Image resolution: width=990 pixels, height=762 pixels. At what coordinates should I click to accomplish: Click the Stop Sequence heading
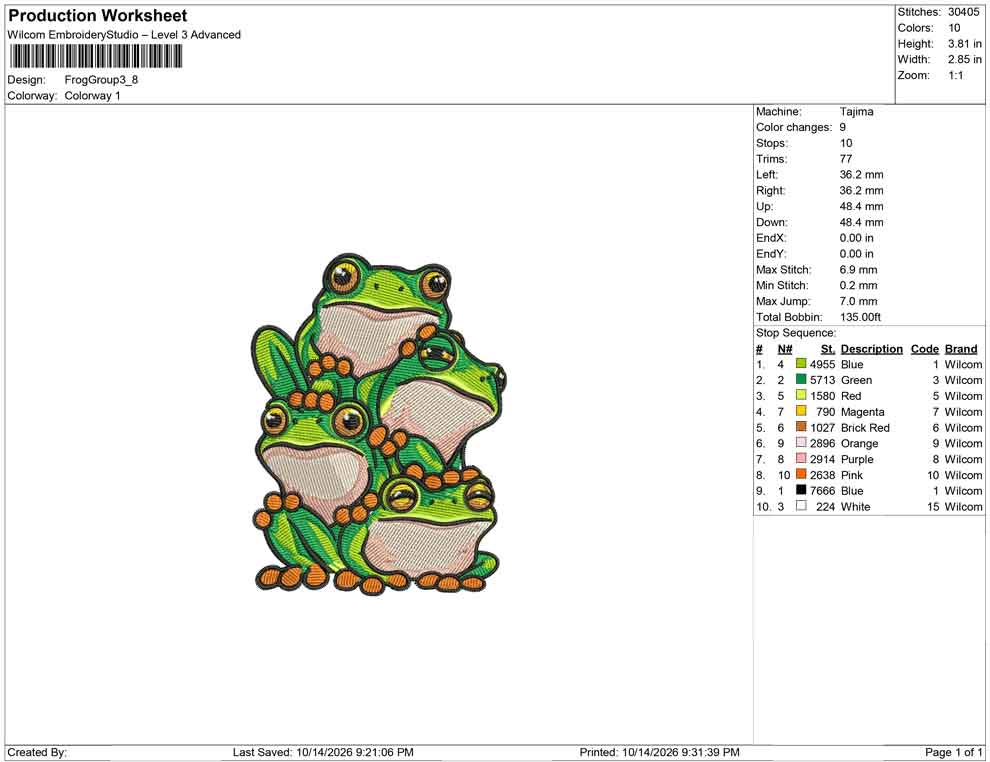click(x=796, y=333)
